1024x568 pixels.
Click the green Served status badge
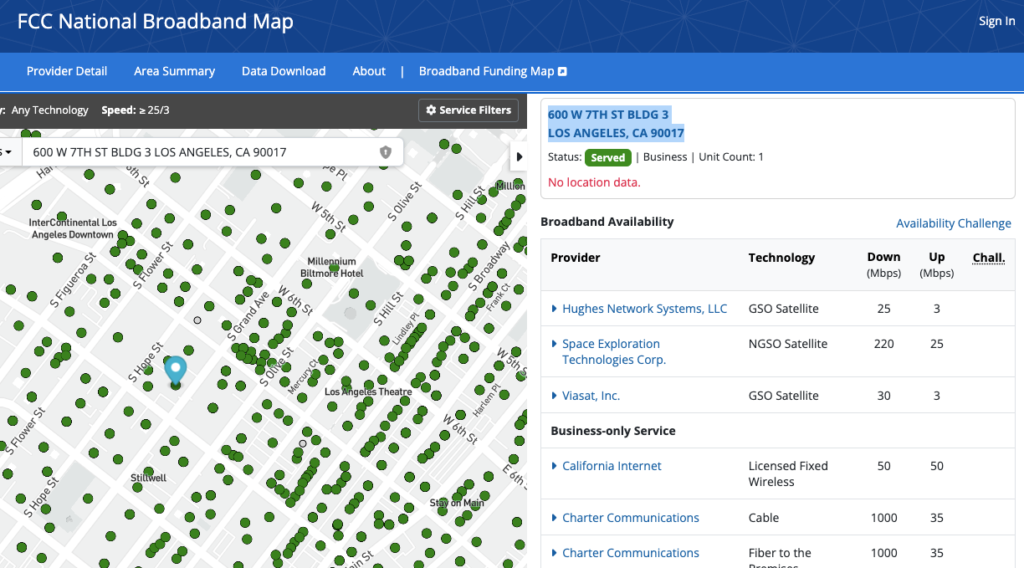[x=607, y=158]
